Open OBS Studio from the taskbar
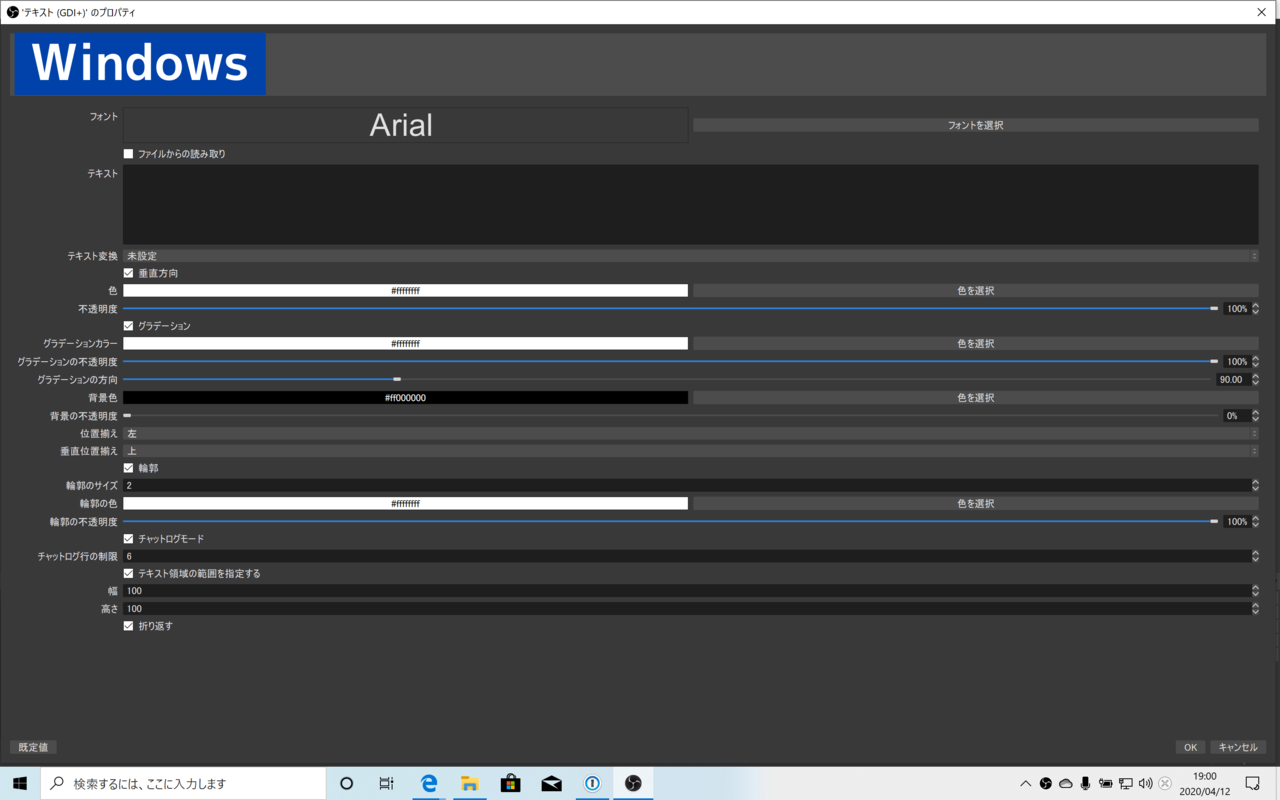 click(x=633, y=784)
